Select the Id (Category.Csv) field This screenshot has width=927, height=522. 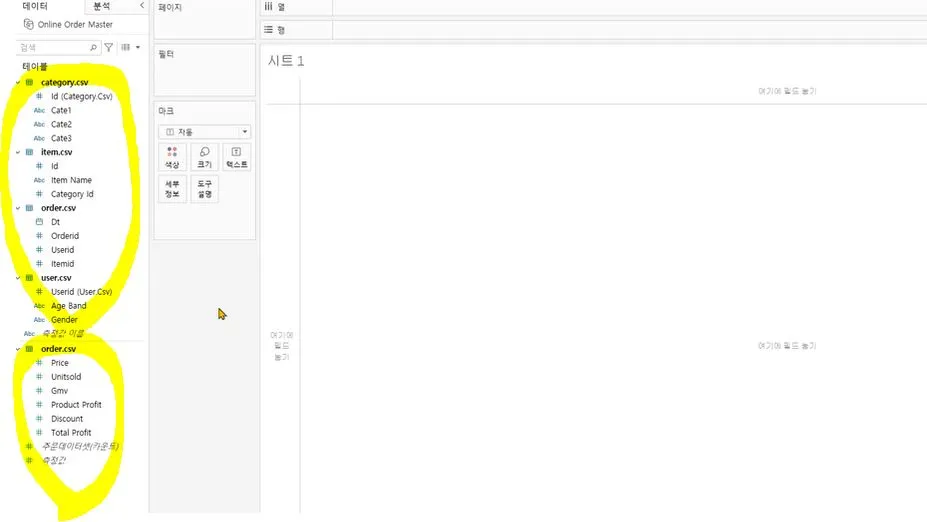(82, 96)
